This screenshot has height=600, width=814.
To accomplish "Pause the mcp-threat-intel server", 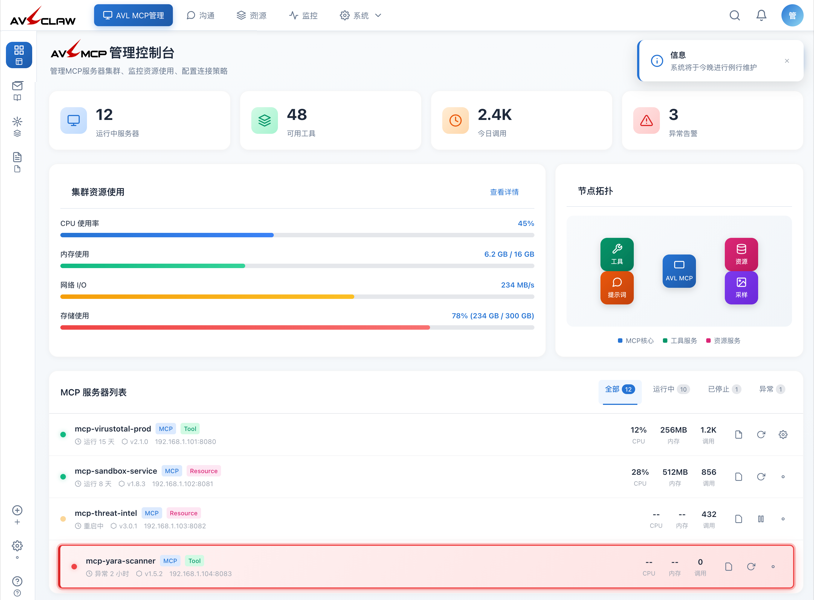I will (x=761, y=519).
